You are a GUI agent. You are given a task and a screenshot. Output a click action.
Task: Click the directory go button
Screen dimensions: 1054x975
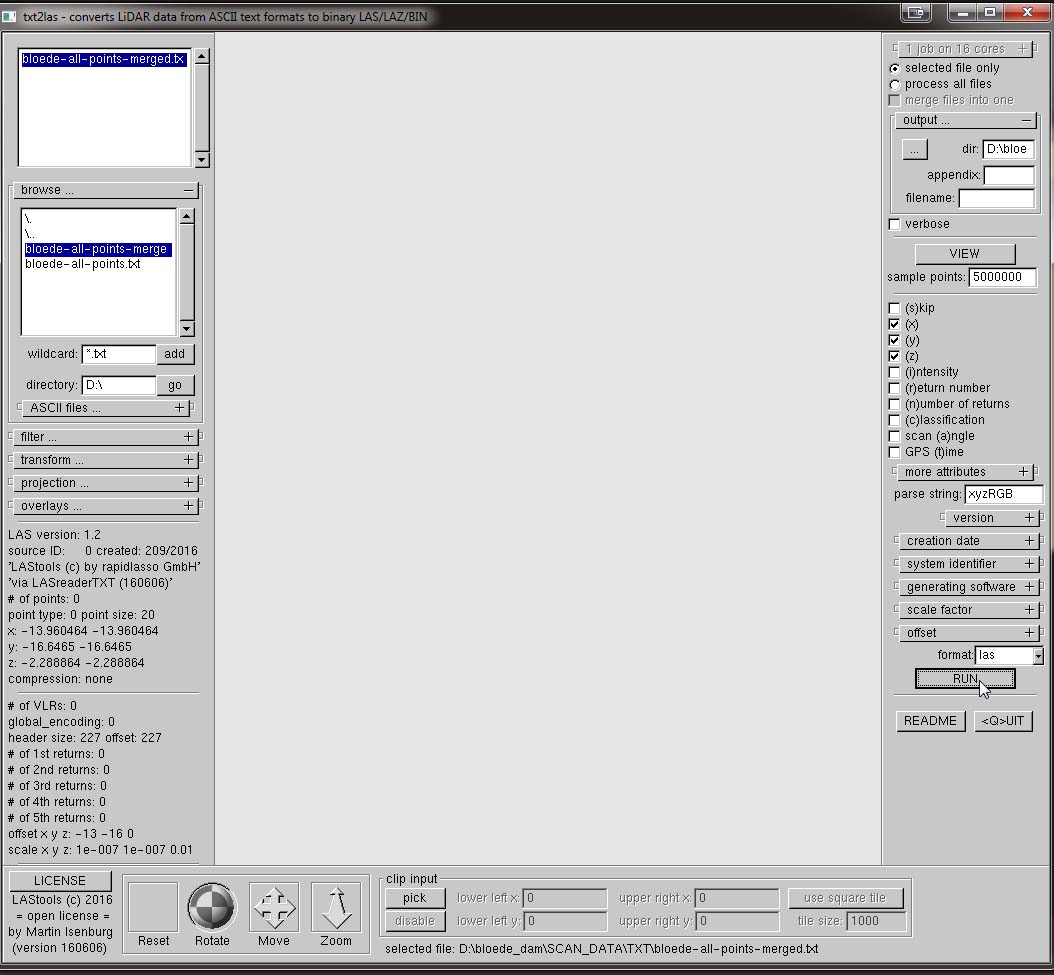pos(175,385)
